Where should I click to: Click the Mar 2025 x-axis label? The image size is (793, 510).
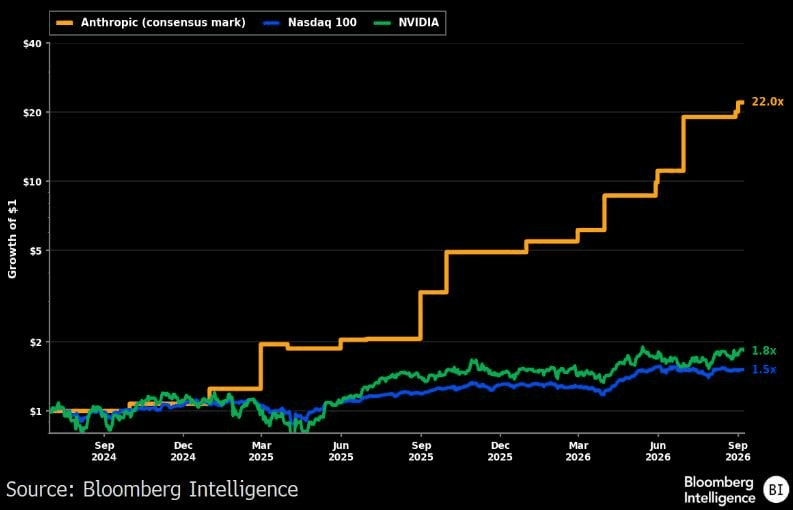(x=261, y=451)
